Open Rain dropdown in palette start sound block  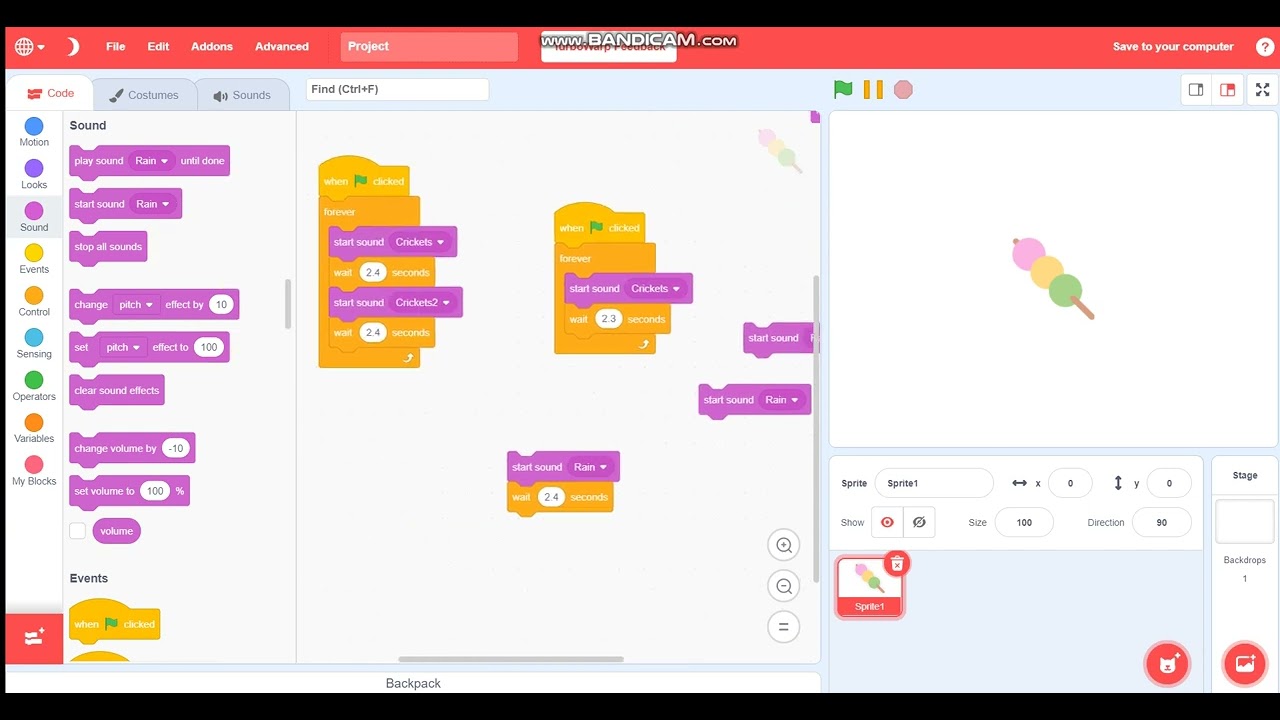pos(153,204)
